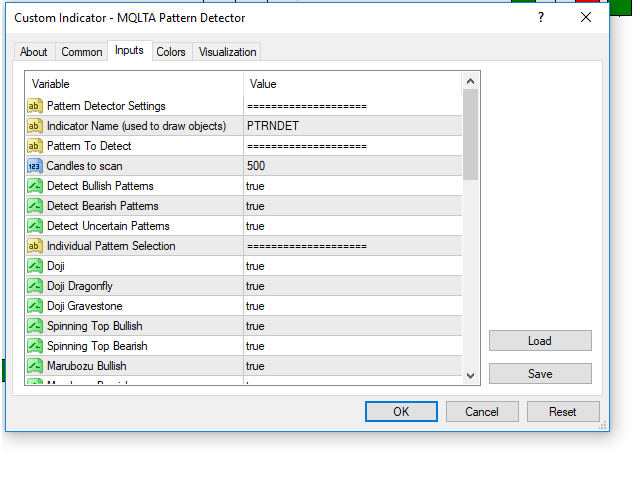Click the OK button
The image size is (640, 480).
[401, 411]
